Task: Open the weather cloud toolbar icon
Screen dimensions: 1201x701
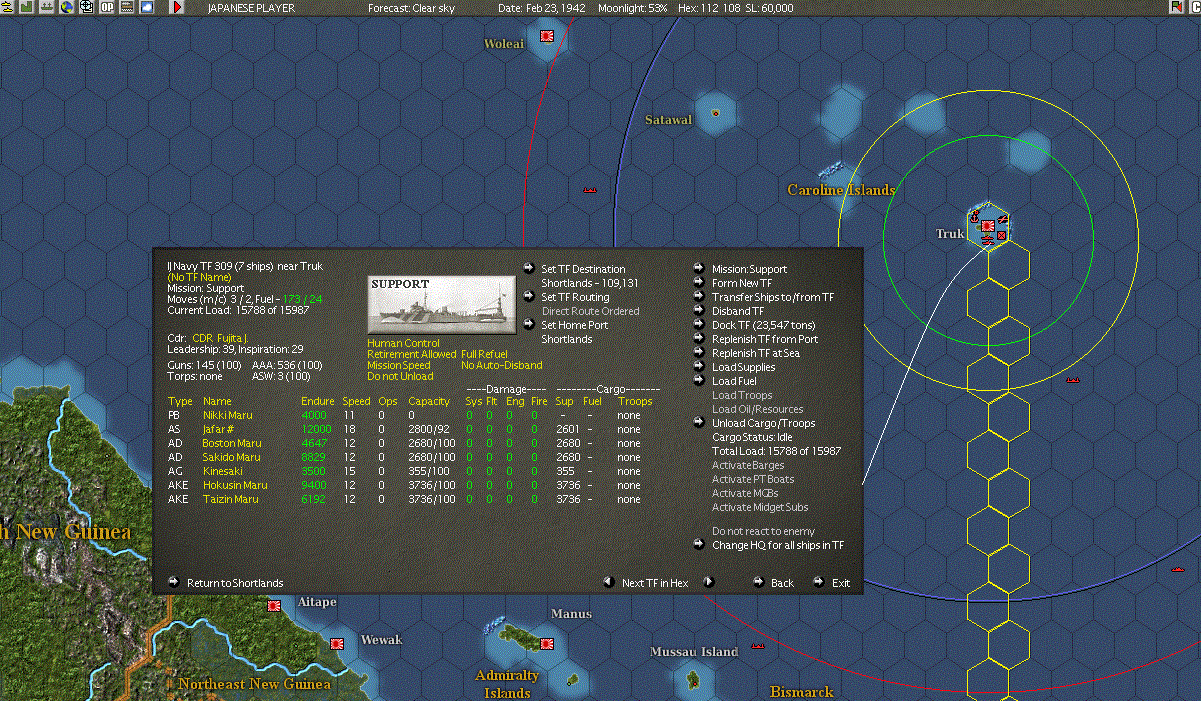Action: [x=146, y=7]
